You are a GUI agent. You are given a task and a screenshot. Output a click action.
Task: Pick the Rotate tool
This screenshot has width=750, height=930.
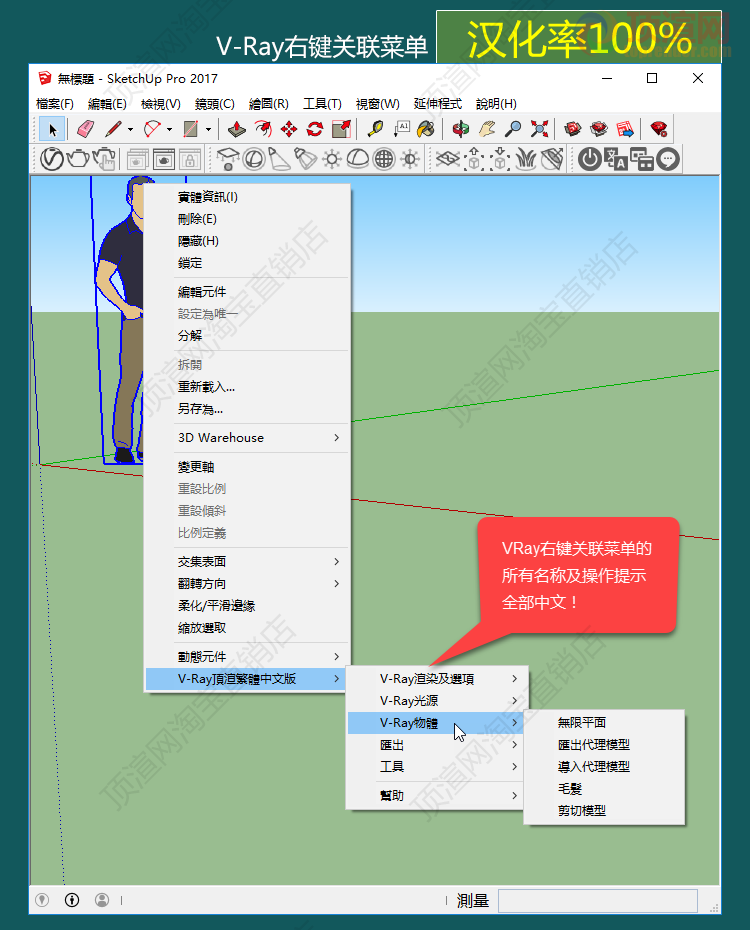(315, 129)
